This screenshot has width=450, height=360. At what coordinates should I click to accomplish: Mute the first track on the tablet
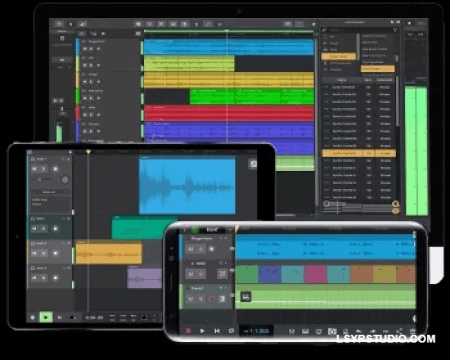coord(34,169)
